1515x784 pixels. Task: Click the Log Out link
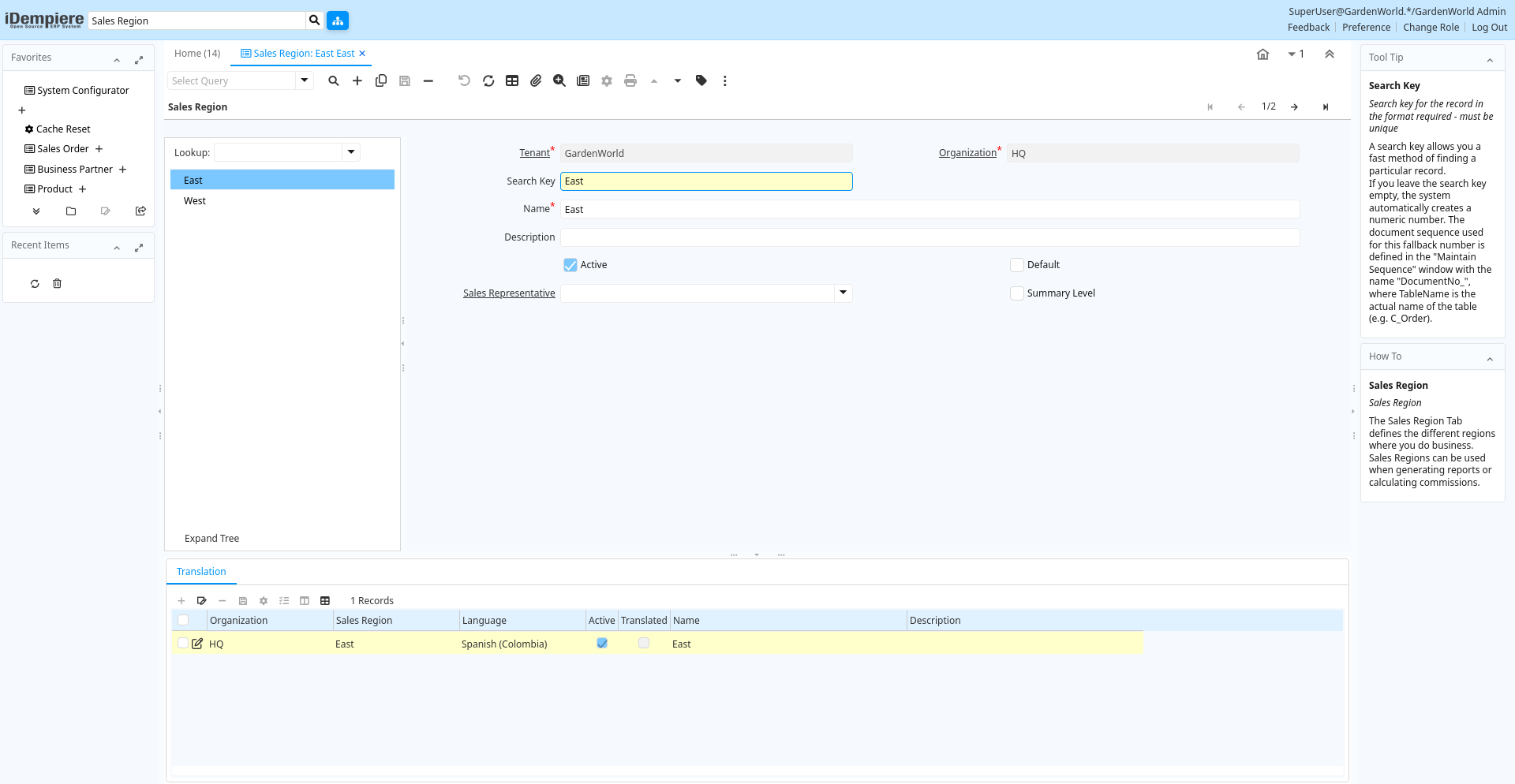[1489, 28]
